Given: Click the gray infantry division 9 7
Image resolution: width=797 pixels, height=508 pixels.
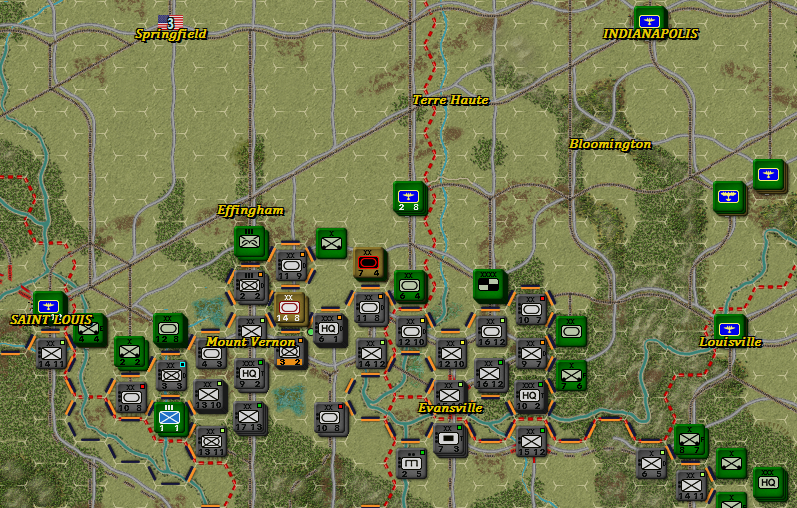Looking at the screenshot, I should tap(531, 353).
